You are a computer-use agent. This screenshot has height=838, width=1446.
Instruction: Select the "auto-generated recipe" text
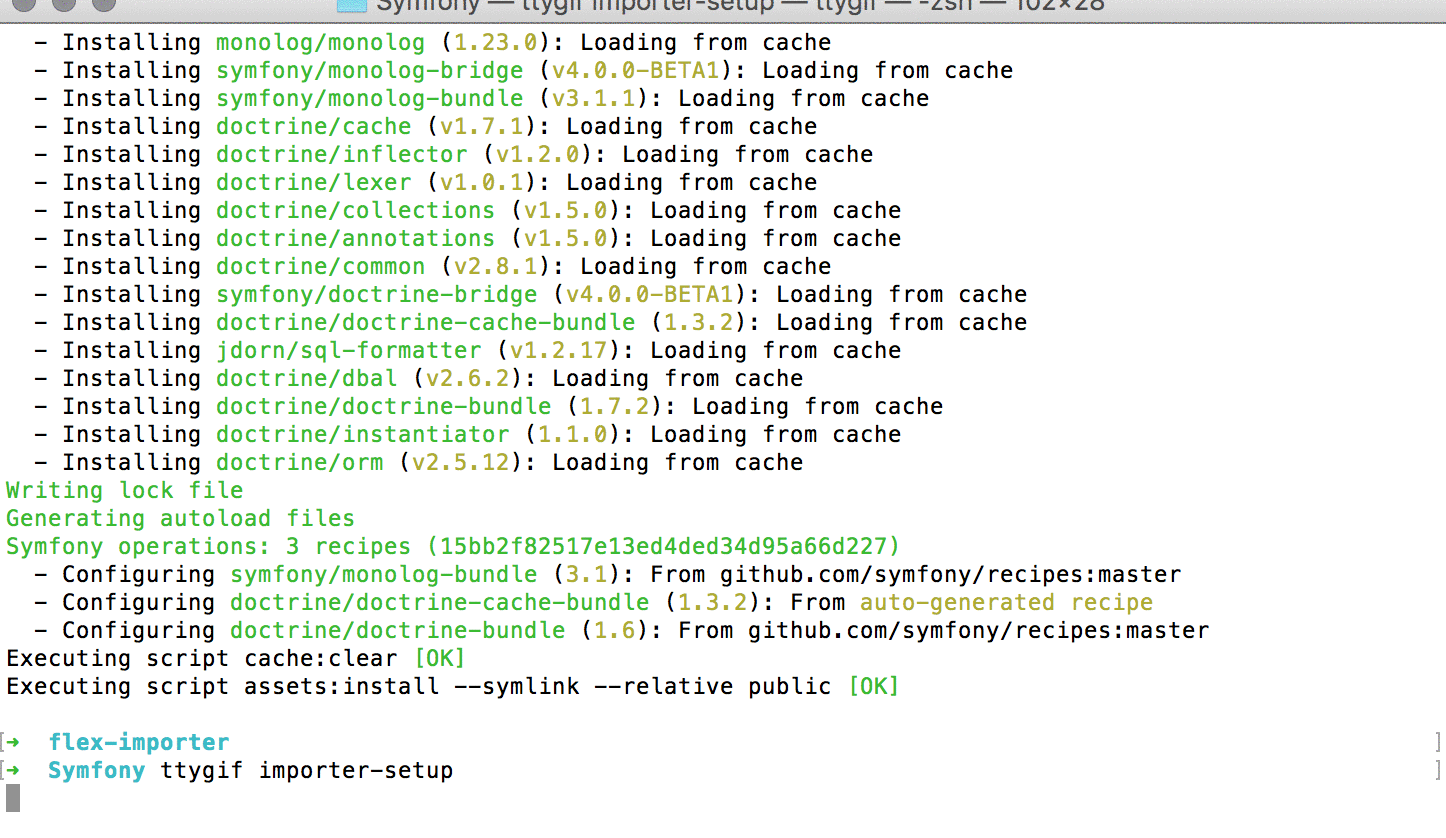pyautogui.click(x=1006, y=603)
